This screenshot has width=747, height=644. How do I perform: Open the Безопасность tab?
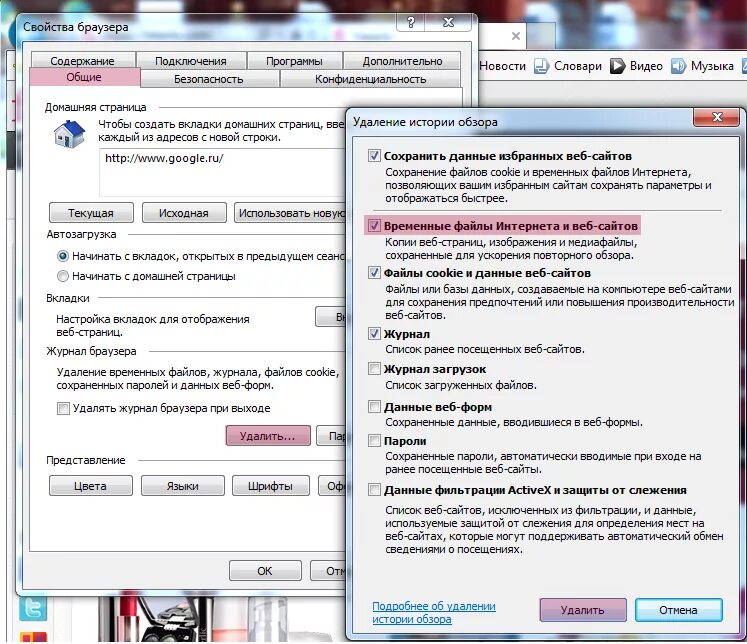(209, 79)
